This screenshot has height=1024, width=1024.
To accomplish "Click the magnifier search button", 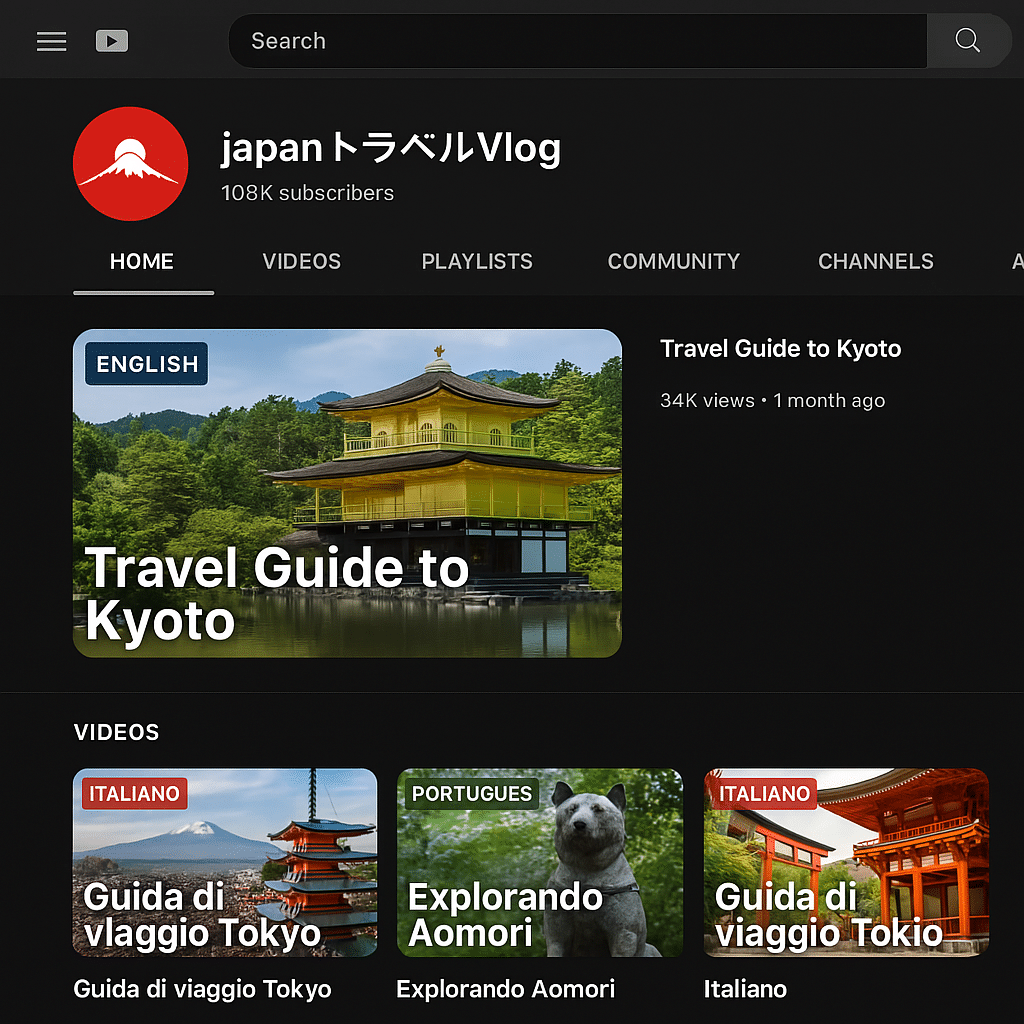I will (967, 40).
